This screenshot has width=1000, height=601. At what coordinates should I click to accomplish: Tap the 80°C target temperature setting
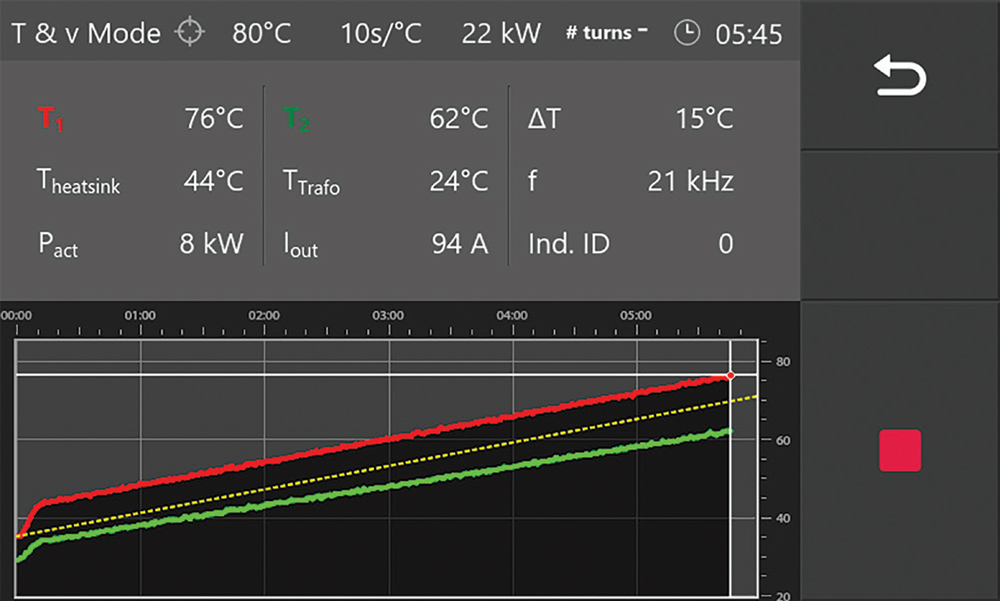click(261, 33)
